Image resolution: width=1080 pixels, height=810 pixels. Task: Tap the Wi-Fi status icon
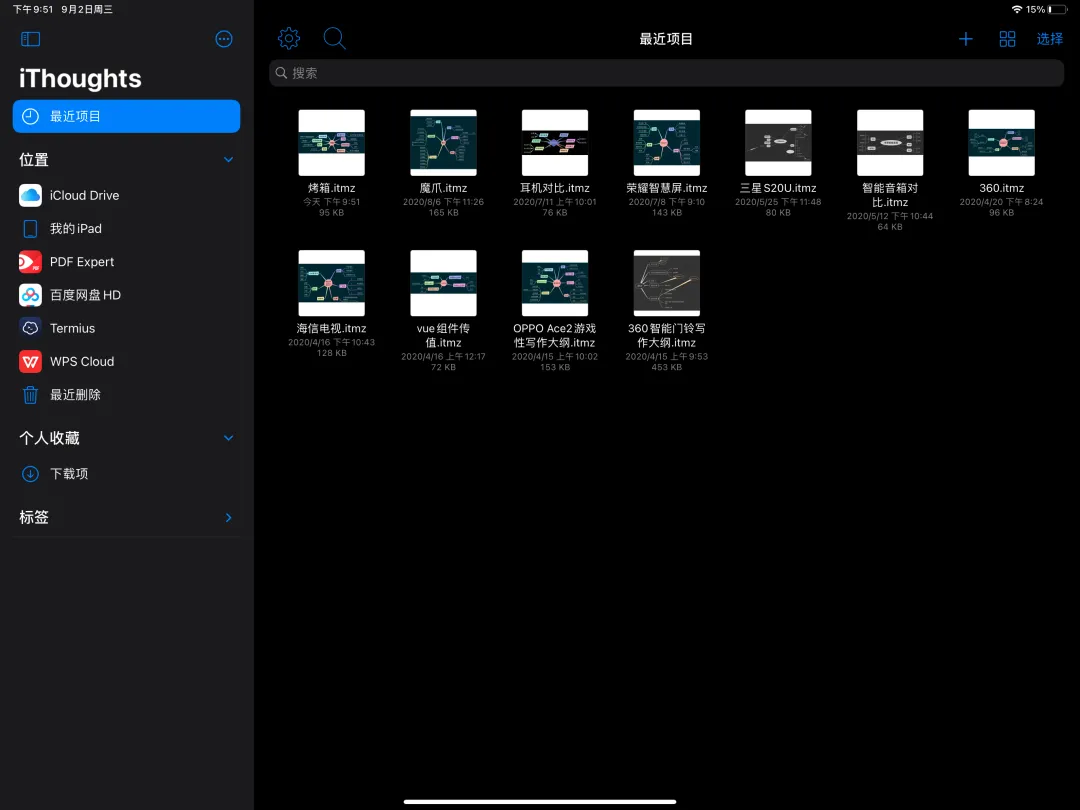click(x=1017, y=10)
